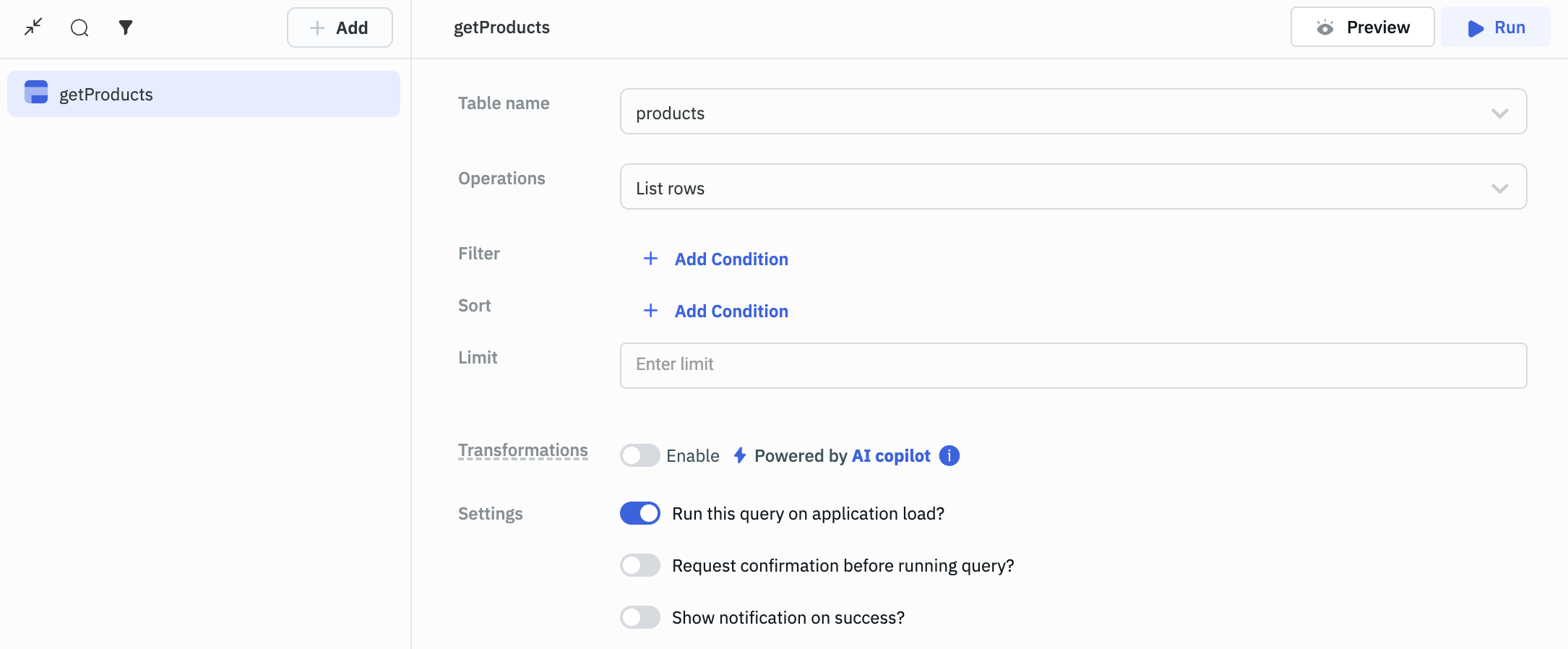Click the getProducts database icon in sidebar
The width and height of the screenshot is (1568, 649).
36,93
